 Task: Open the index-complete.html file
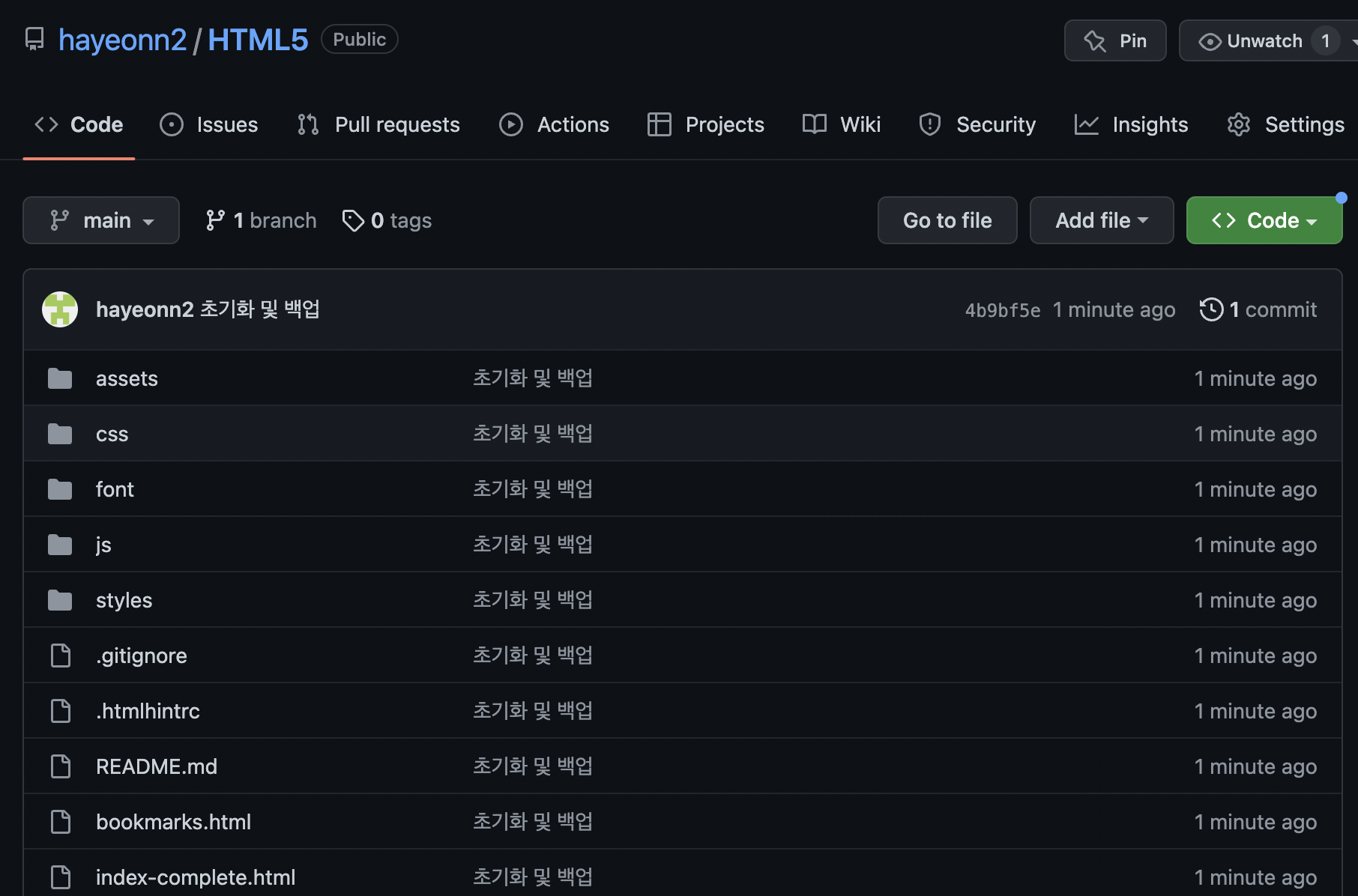pos(196,877)
